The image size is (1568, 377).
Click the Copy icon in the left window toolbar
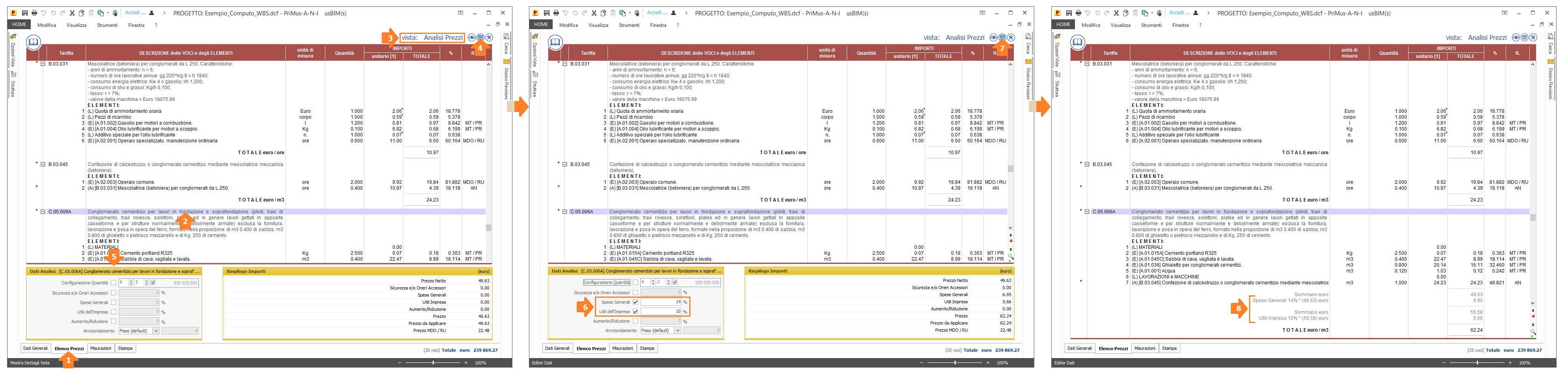click(x=82, y=13)
